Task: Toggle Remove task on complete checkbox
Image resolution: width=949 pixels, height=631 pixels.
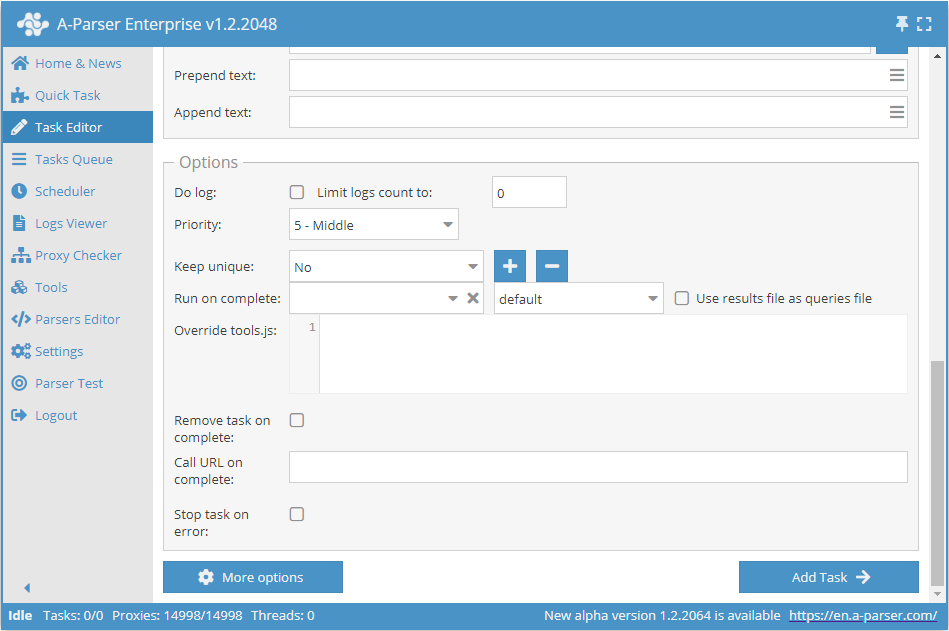Action: 297,420
